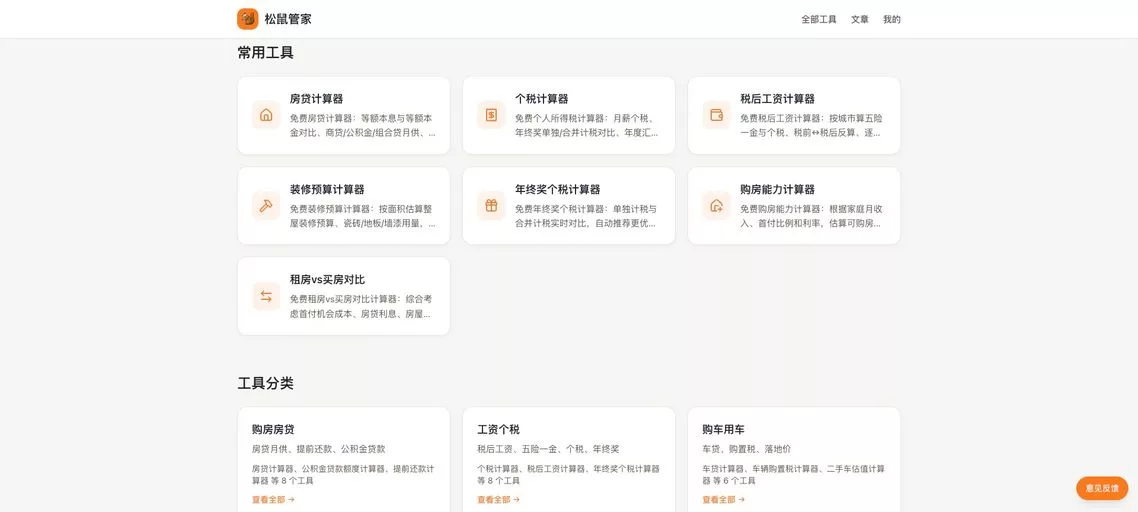Click the 税后工资计算器 description text
This screenshot has width=1138, height=512.
tap(812, 126)
